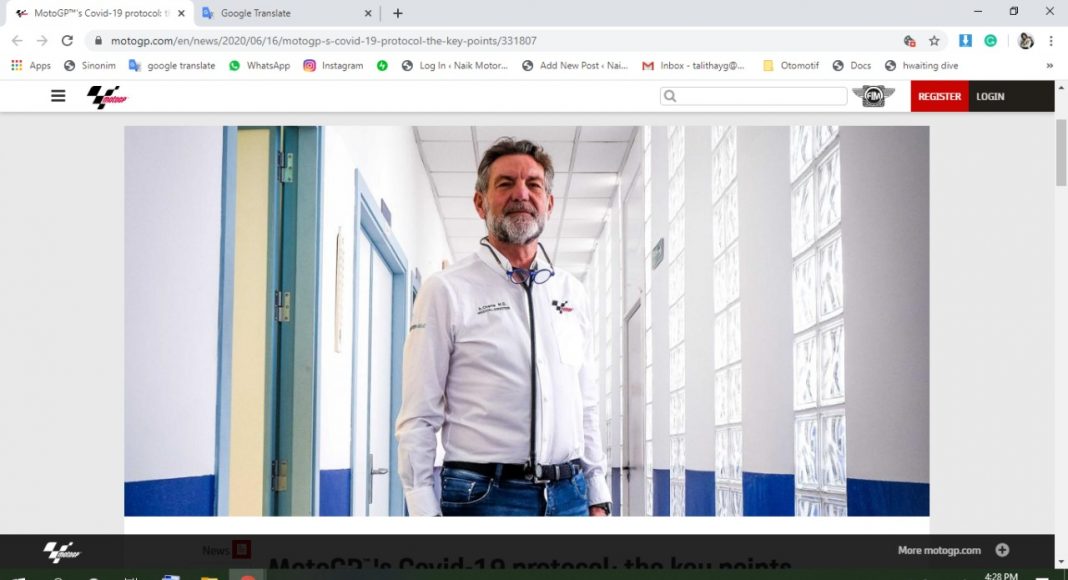Expand the More motogp.com plus button
1068x580 pixels.
[x=1002, y=550]
